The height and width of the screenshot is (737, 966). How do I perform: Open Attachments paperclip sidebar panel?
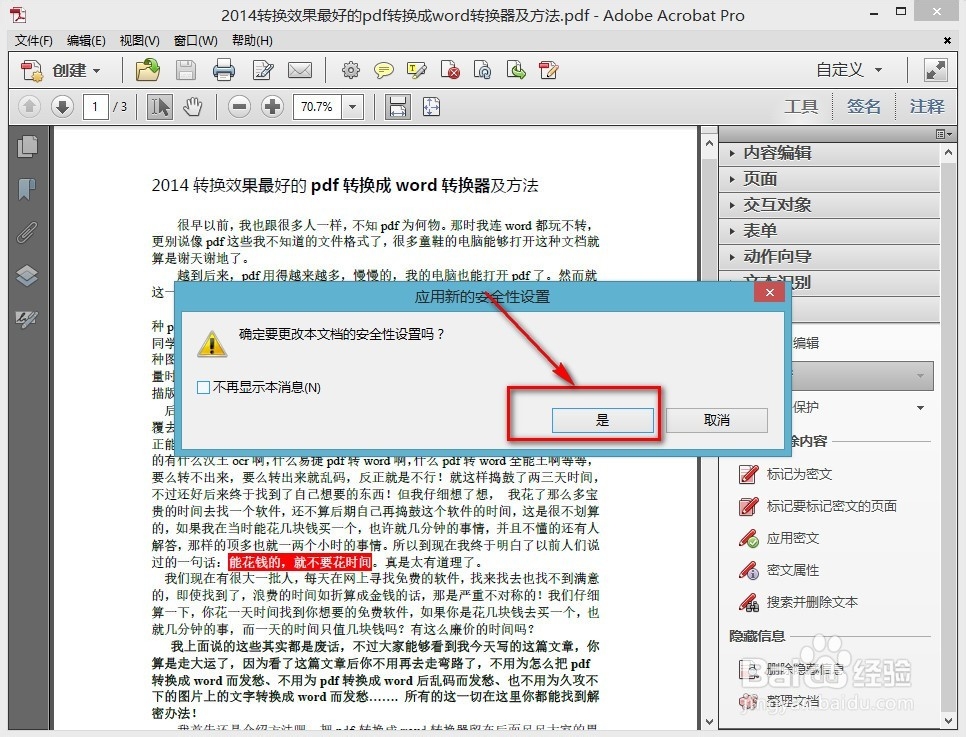tap(27, 232)
